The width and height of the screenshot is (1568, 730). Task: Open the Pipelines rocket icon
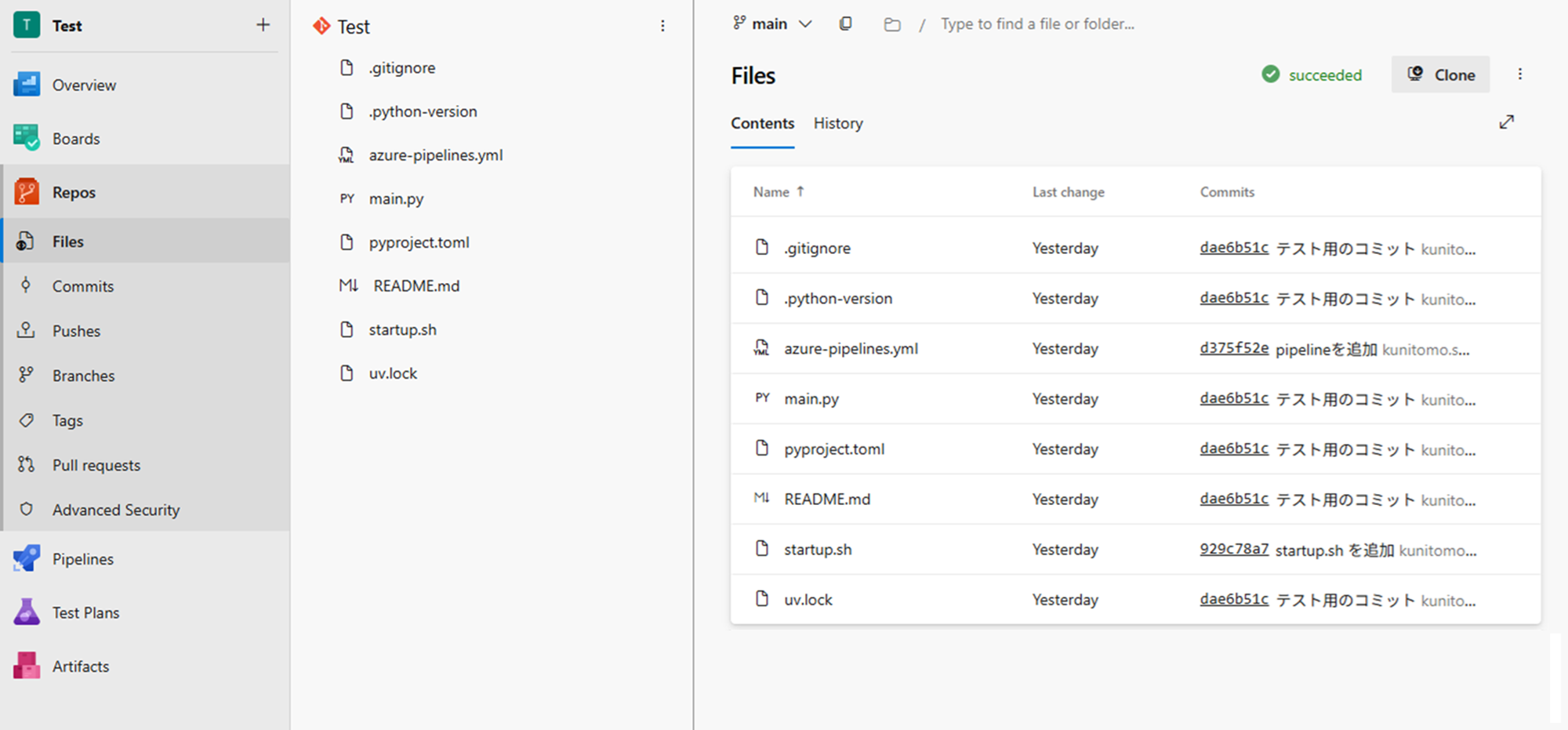(27, 559)
